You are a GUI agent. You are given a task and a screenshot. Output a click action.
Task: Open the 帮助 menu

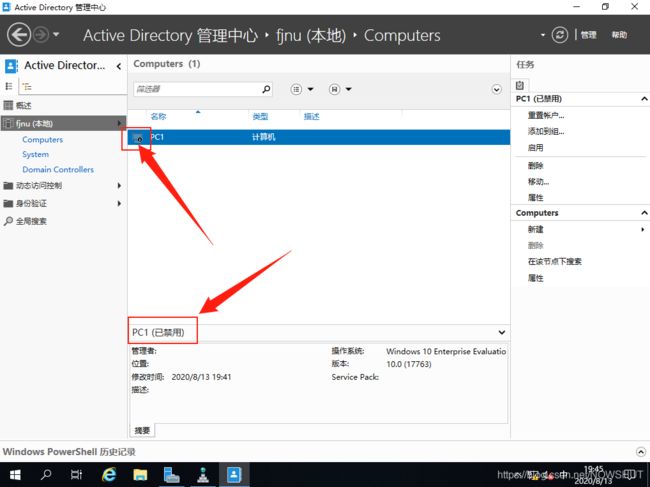coord(619,35)
